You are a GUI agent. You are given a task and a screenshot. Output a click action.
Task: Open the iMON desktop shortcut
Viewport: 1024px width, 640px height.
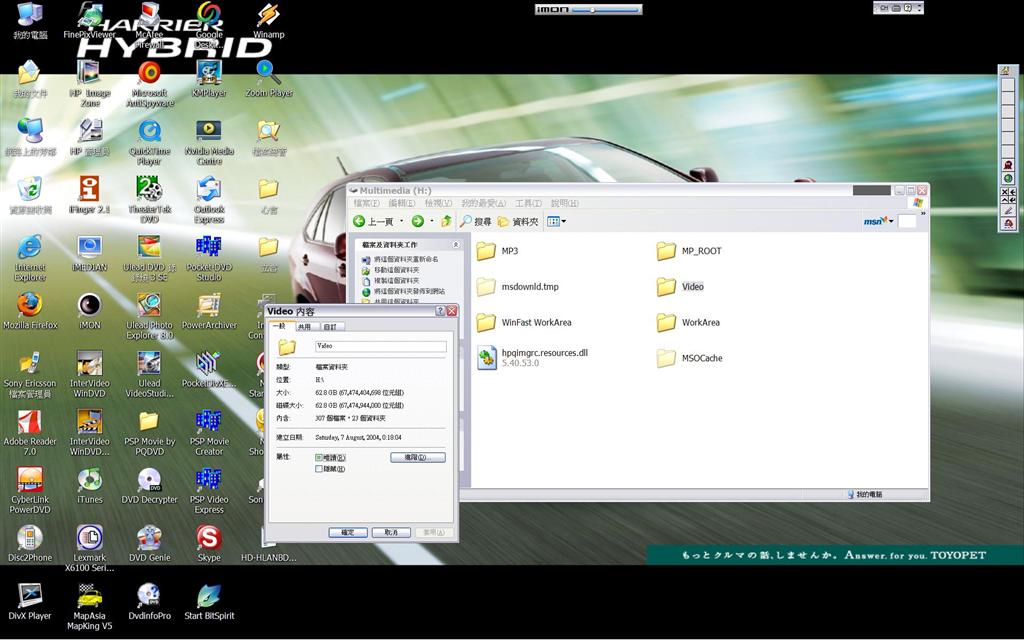coord(89,310)
